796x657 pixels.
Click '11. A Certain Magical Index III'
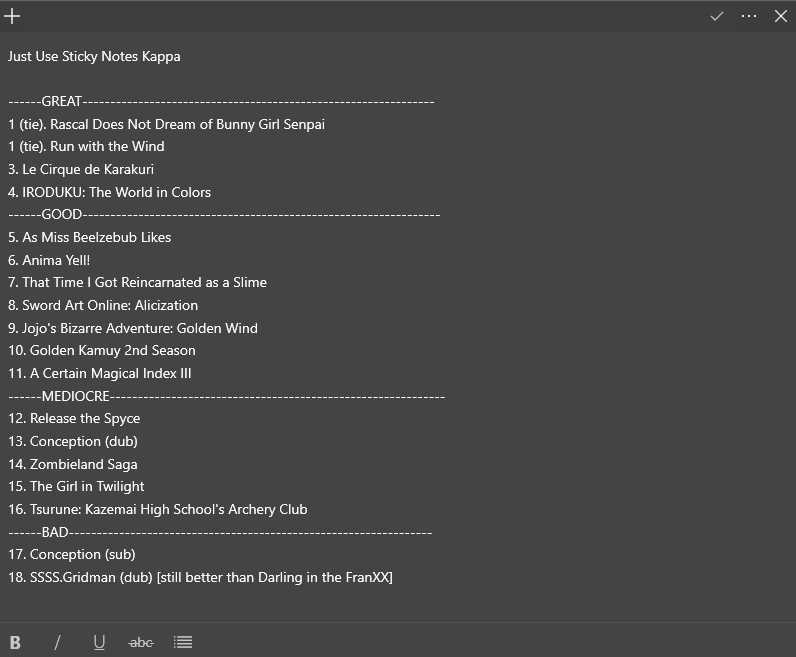100,374
